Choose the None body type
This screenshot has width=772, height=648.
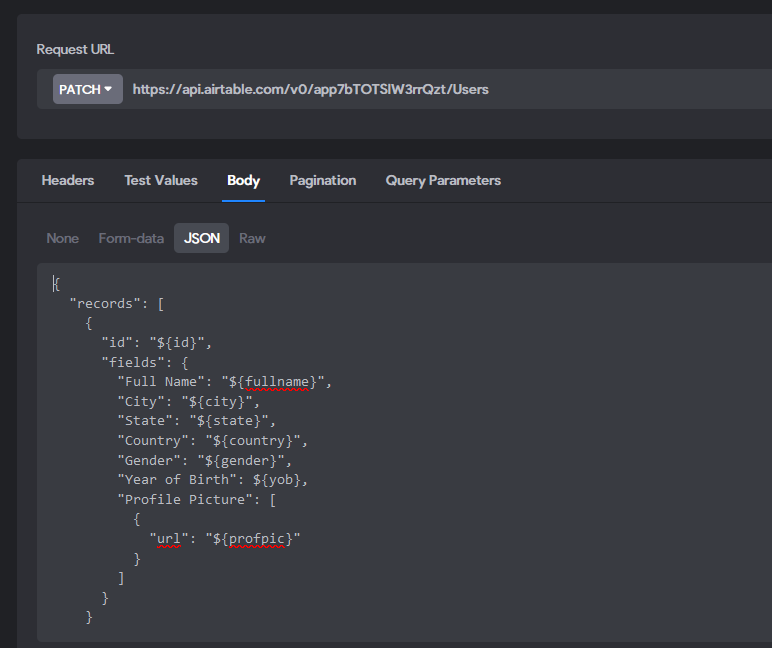(x=63, y=238)
